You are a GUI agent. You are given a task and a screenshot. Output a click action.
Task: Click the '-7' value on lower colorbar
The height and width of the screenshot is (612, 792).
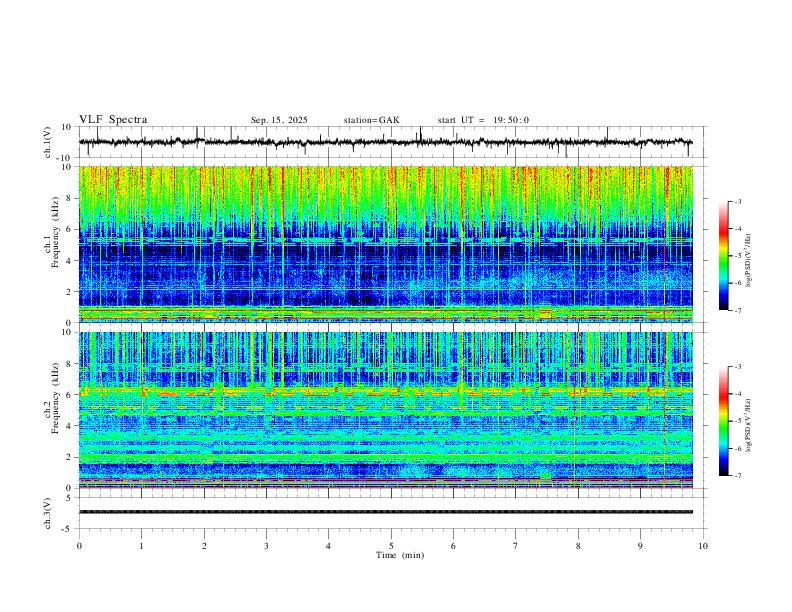click(737, 476)
